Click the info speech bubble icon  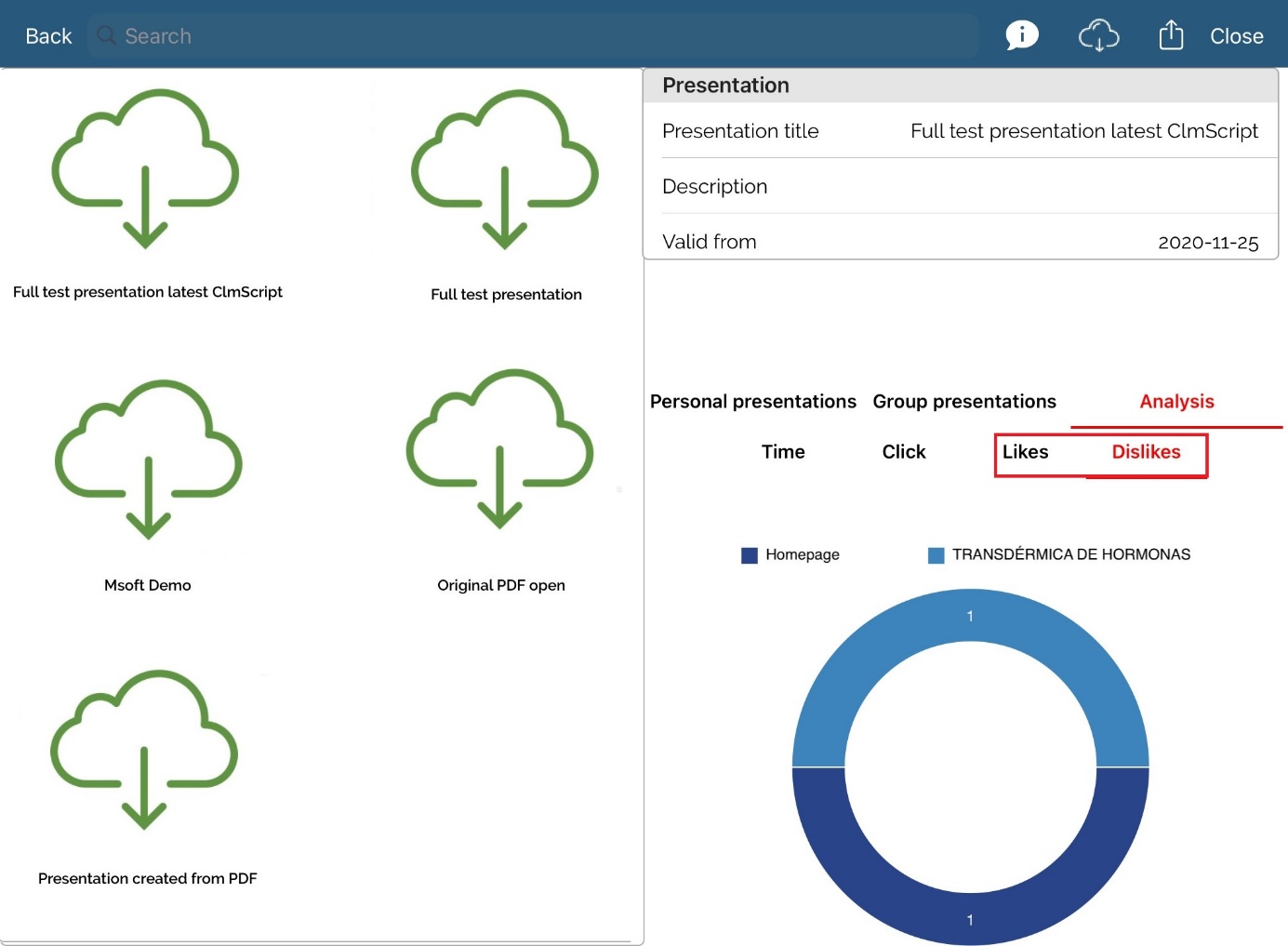coord(1021,35)
